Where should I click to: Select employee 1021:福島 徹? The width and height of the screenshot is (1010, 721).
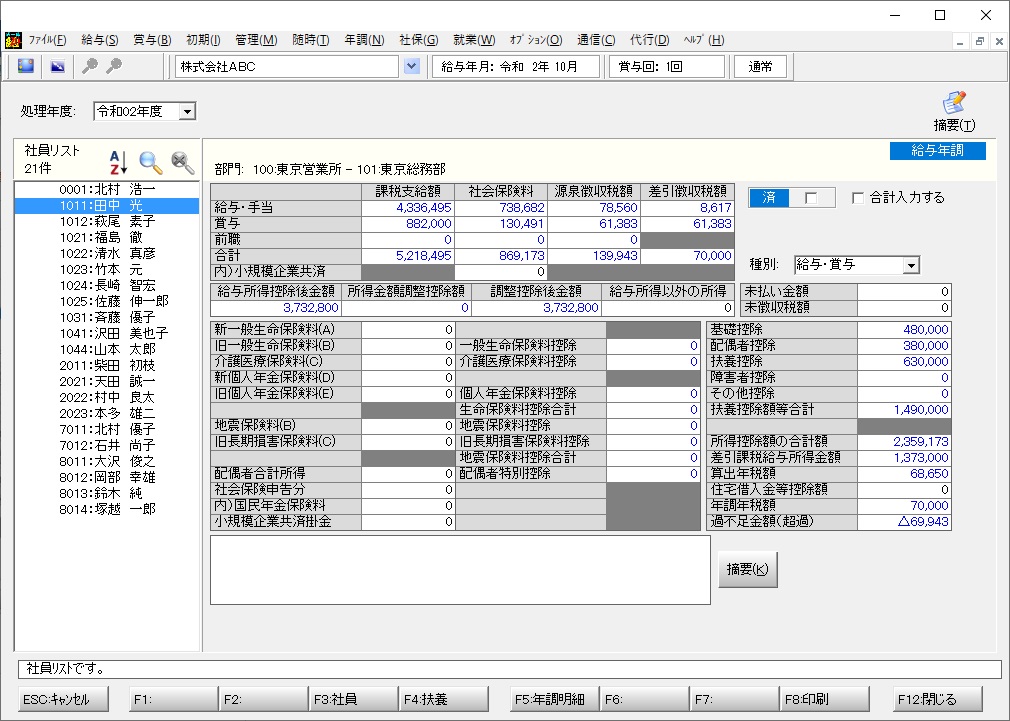point(107,238)
